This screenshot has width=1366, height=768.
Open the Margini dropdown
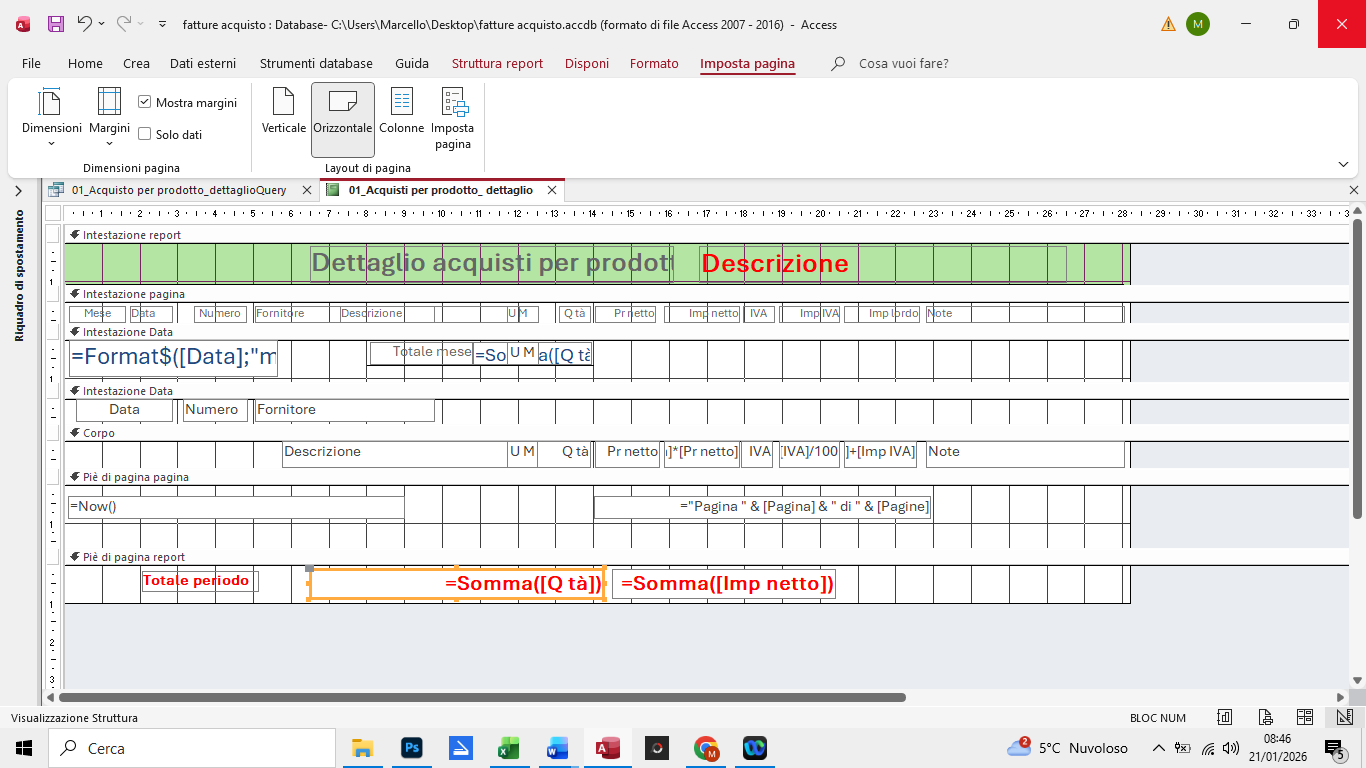(109, 120)
